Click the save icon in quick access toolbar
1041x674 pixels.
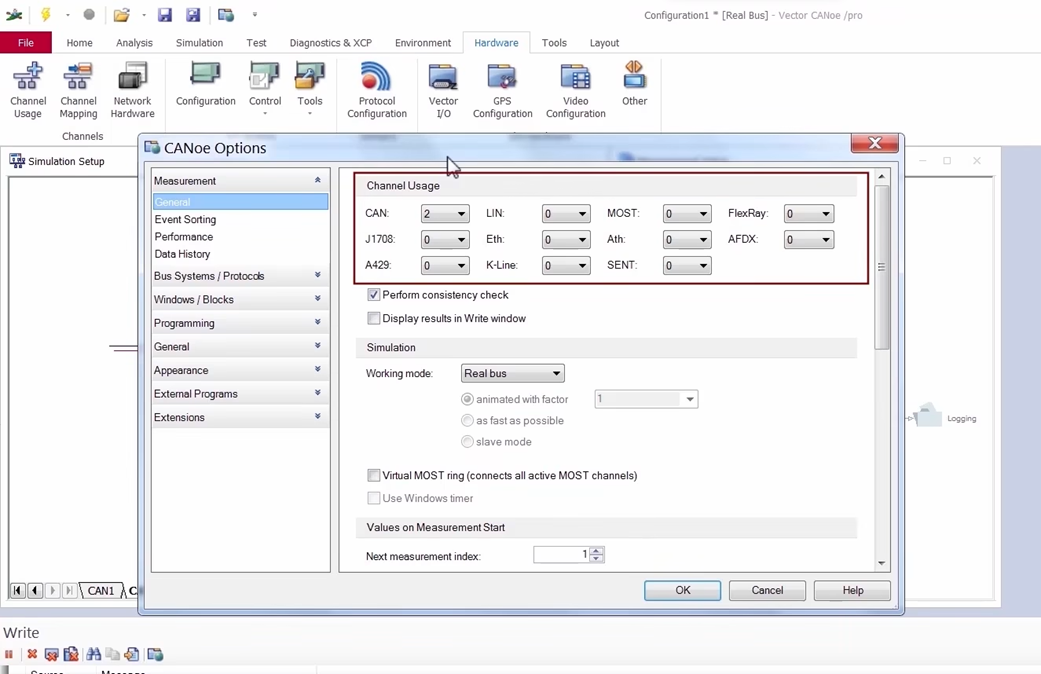click(x=165, y=15)
